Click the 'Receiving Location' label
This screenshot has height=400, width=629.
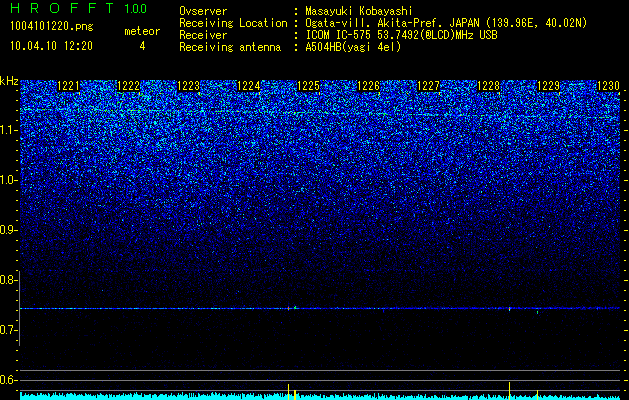tap(233, 23)
